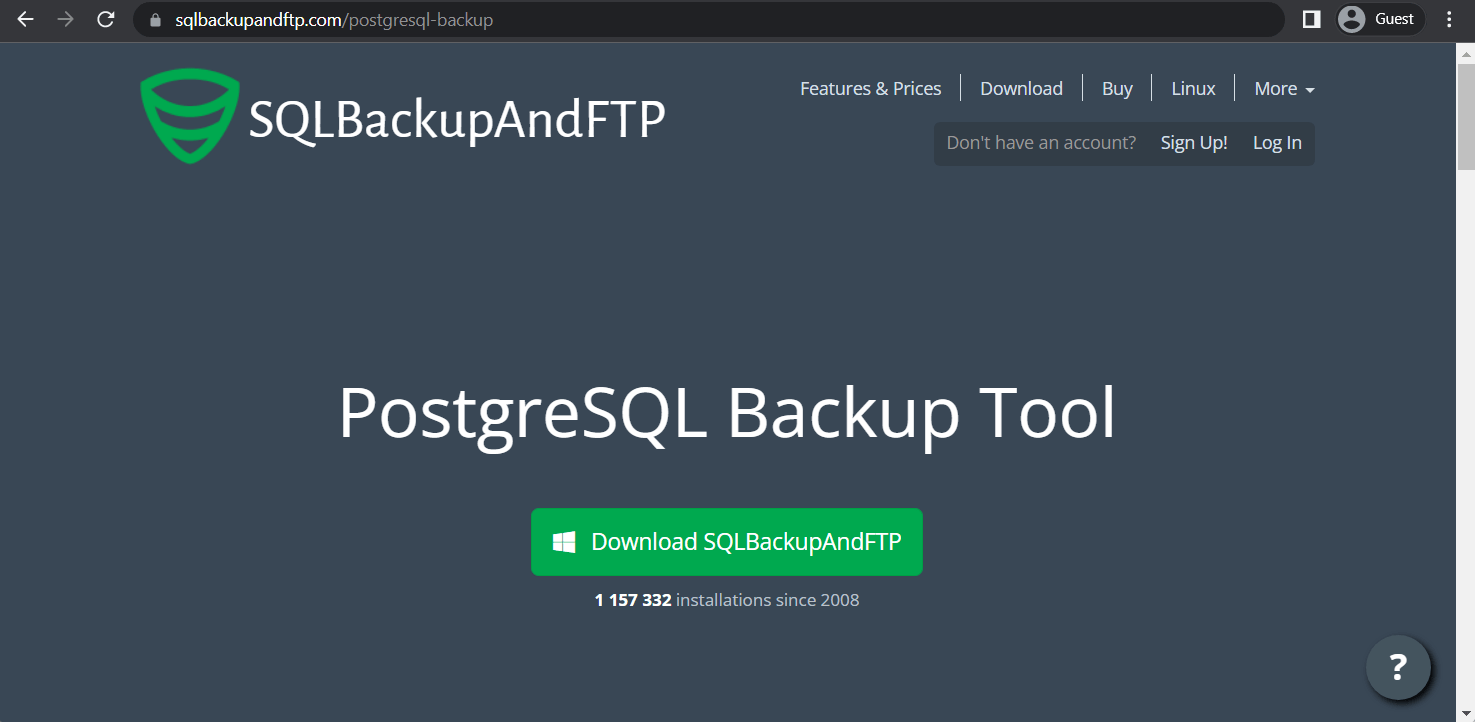The width and height of the screenshot is (1475, 722).
Task: Navigate back using the browser arrow
Action: coord(24,18)
